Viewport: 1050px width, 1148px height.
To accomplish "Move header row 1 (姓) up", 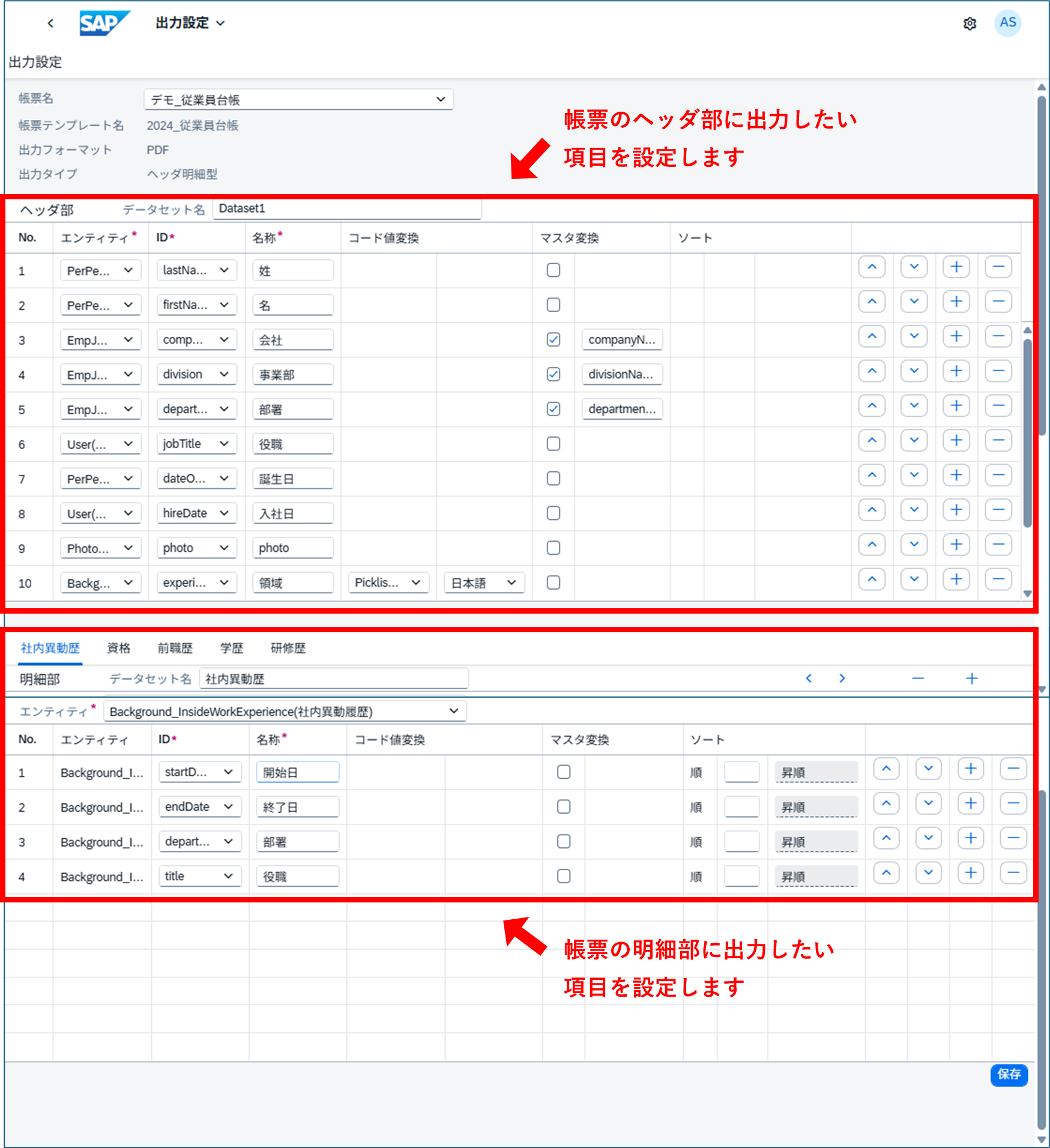I will (x=872, y=267).
